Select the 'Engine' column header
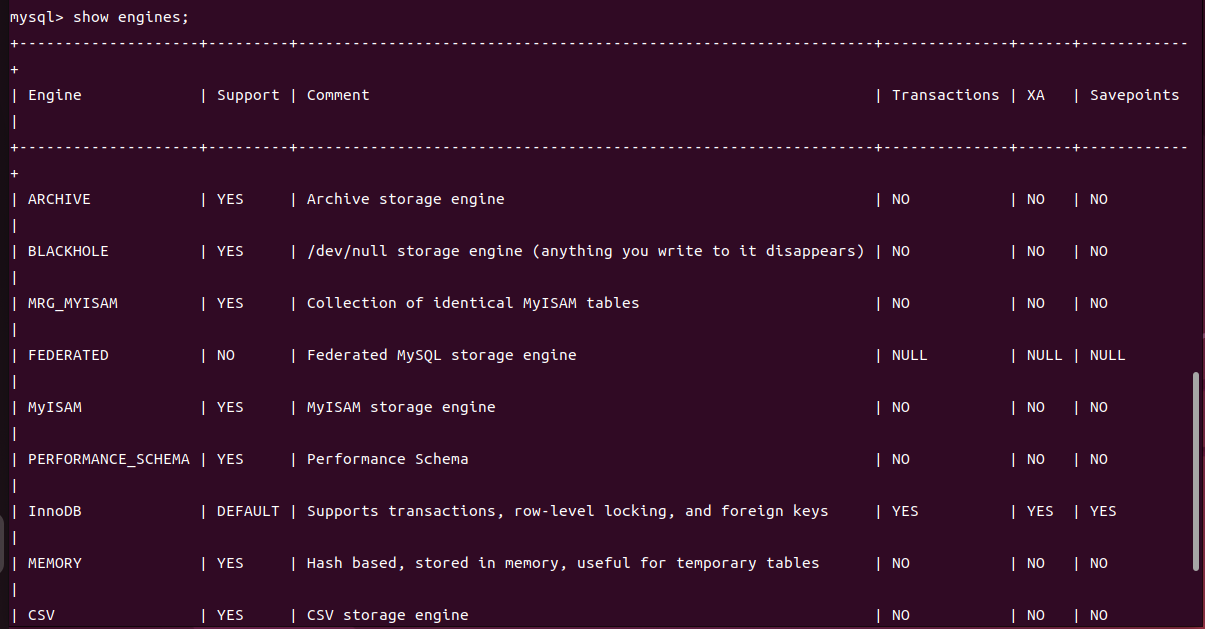The width and height of the screenshot is (1205, 629). pyautogui.click(x=55, y=95)
